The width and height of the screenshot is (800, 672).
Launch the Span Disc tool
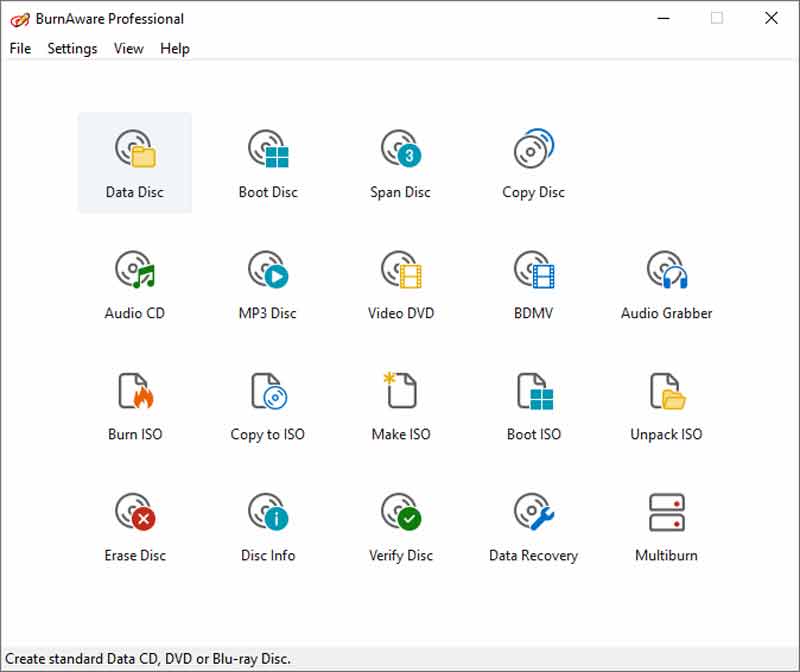pyautogui.click(x=400, y=151)
